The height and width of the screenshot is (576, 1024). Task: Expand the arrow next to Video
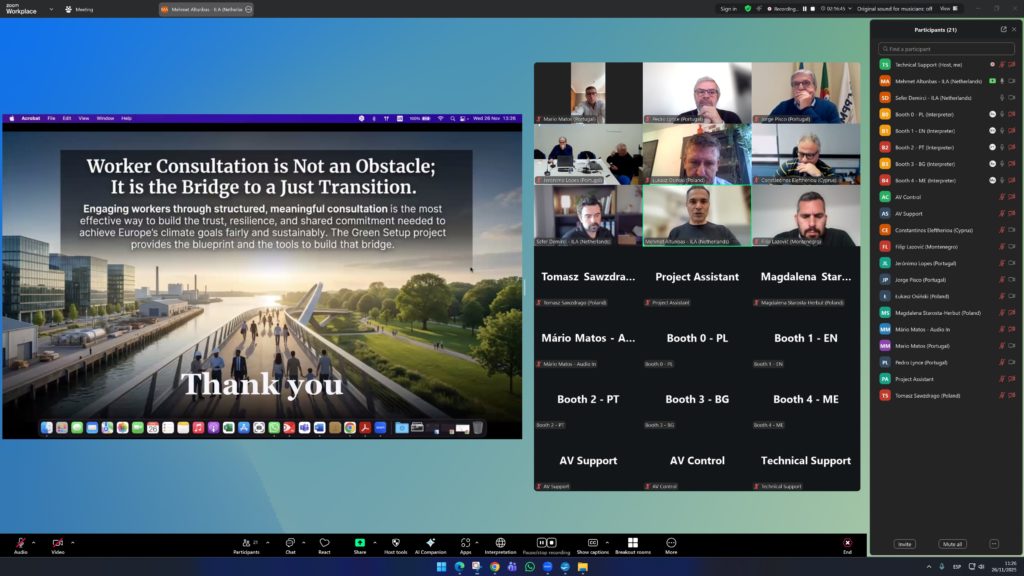(72, 542)
